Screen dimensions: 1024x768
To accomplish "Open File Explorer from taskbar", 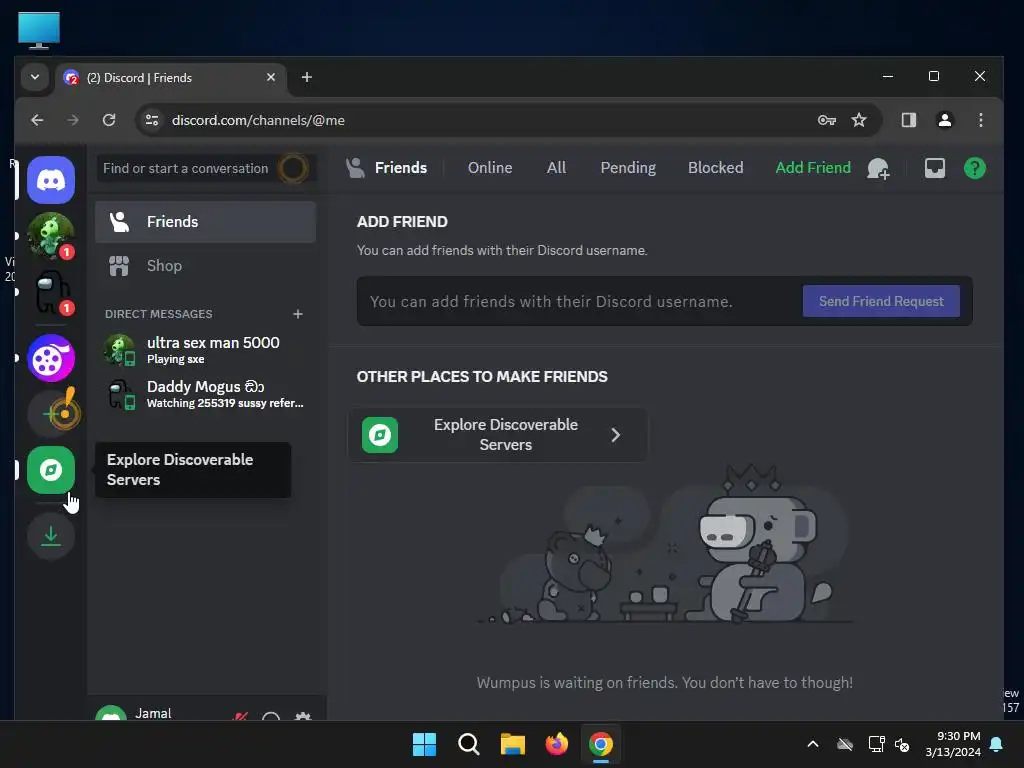I will 513,744.
